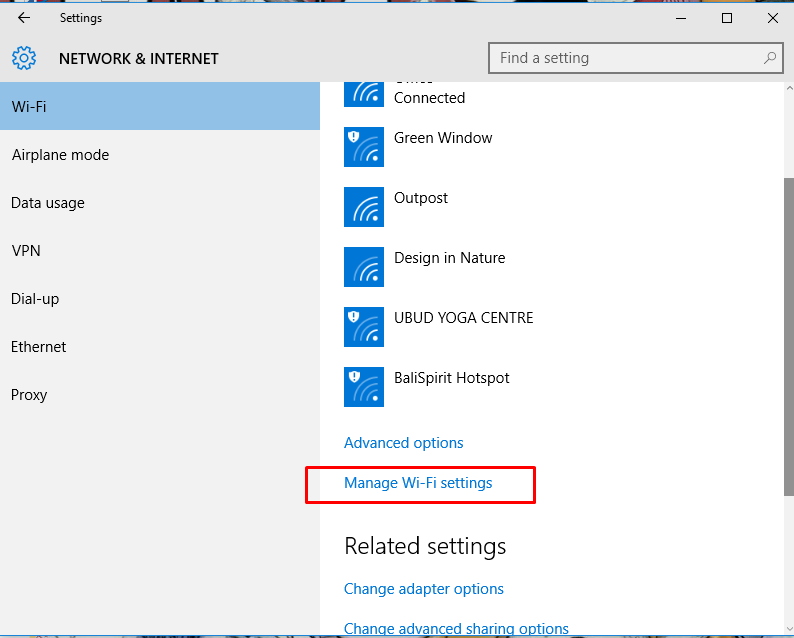The image size is (794, 638).
Task: Close the Settings window
Action: coord(773,18)
